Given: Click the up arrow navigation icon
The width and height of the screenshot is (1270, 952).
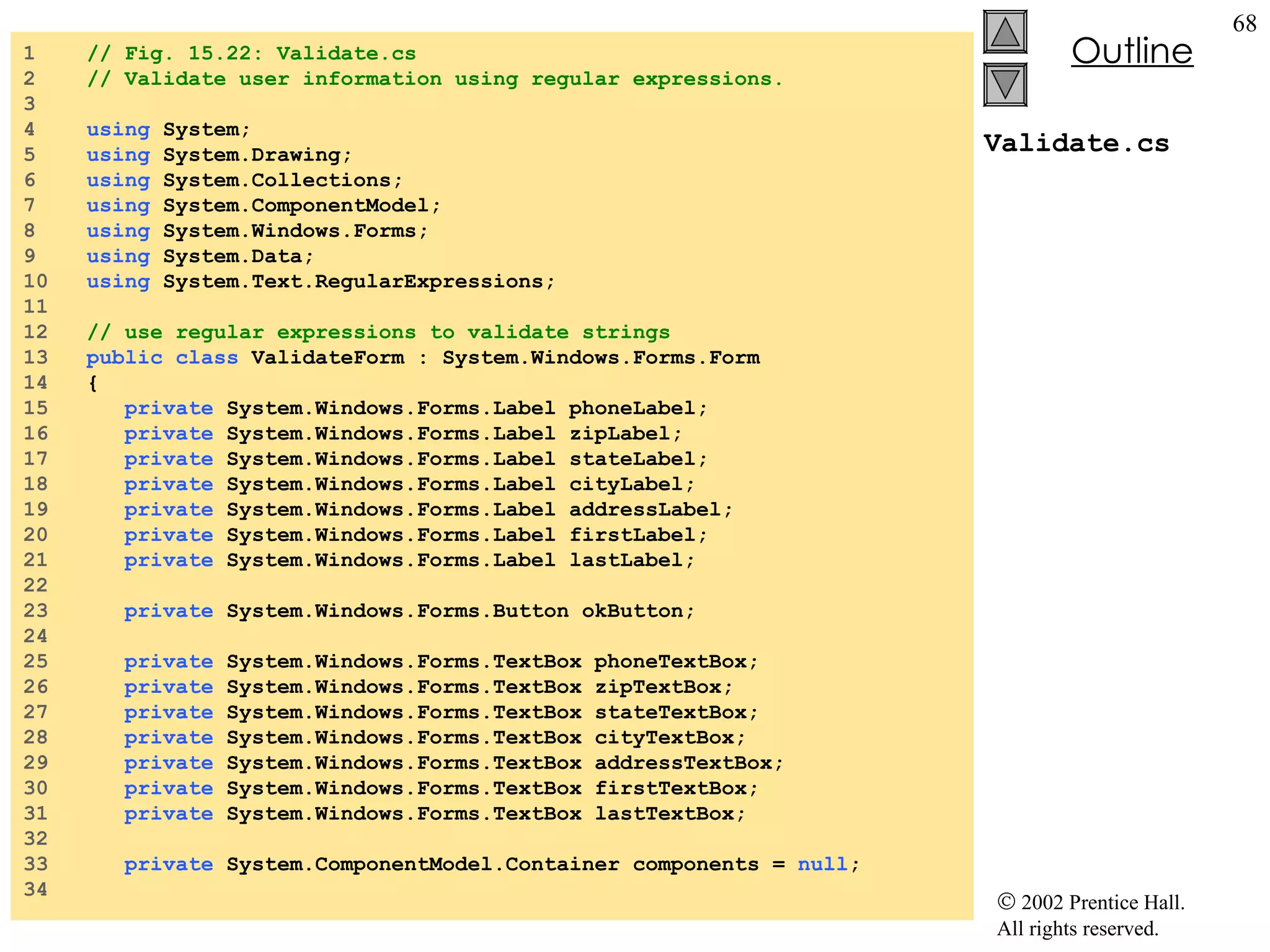Looking at the screenshot, I should (1005, 32).
